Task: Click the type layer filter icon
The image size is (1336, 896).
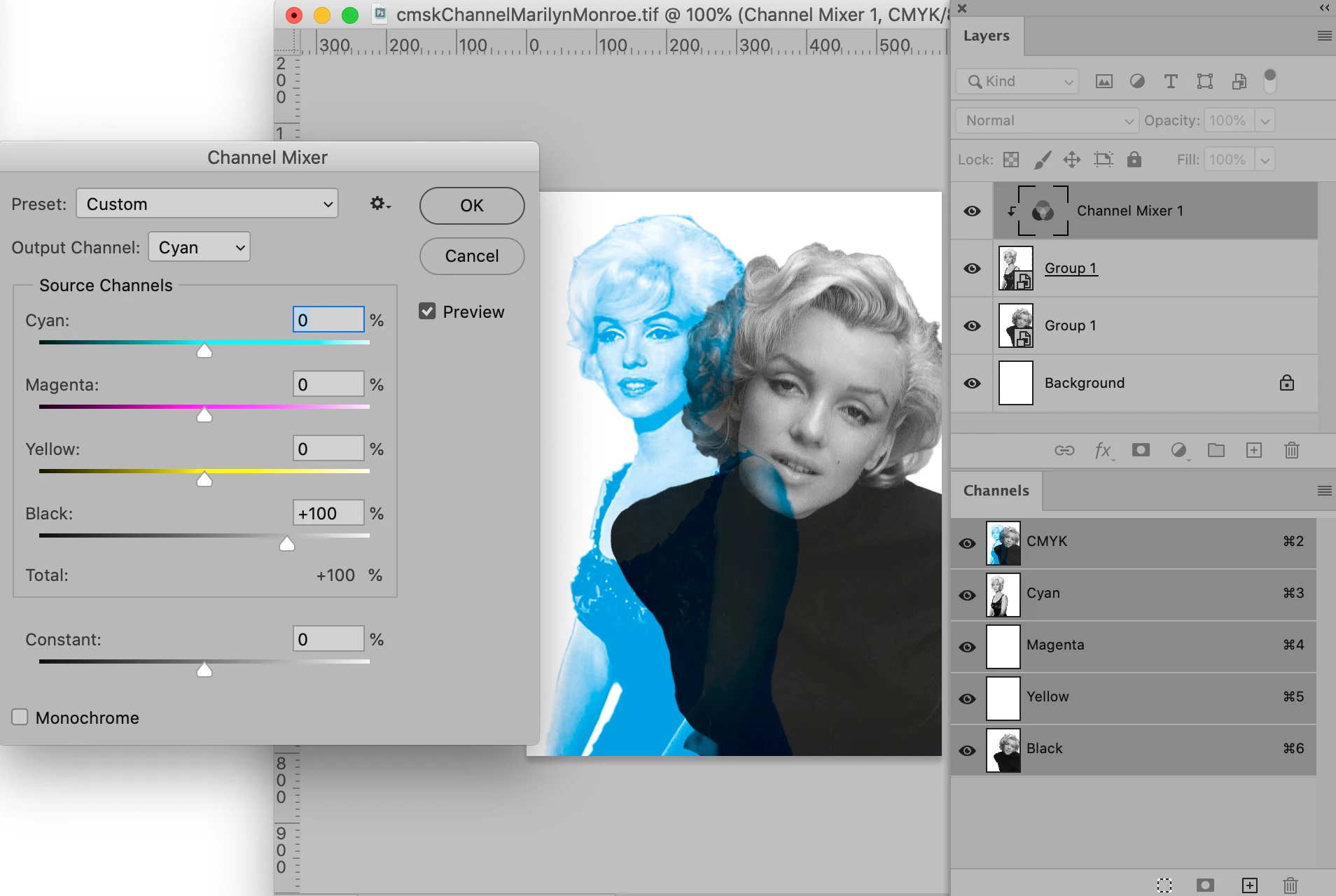Action: [1171, 81]
